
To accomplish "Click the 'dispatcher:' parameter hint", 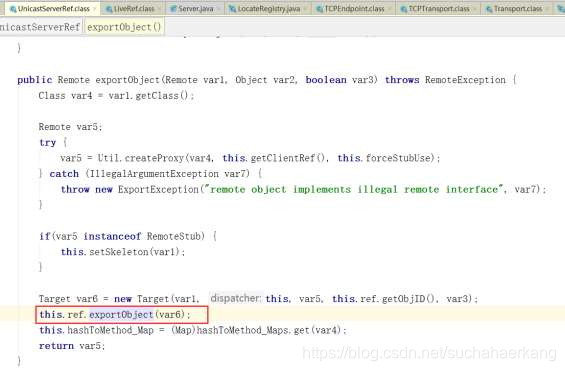I will 236,298.
